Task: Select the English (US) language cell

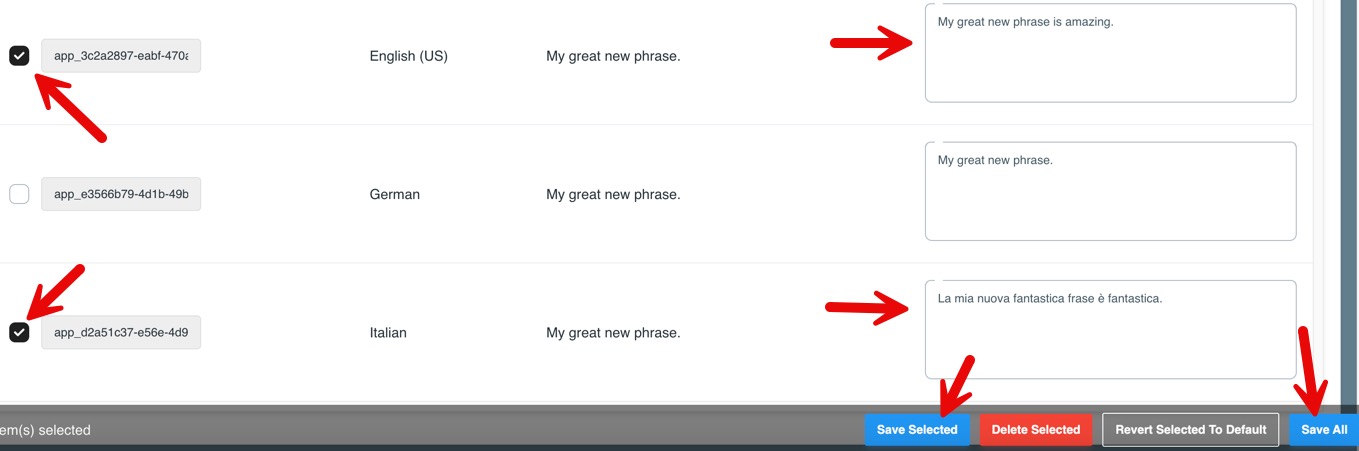Action: point(409,56)
